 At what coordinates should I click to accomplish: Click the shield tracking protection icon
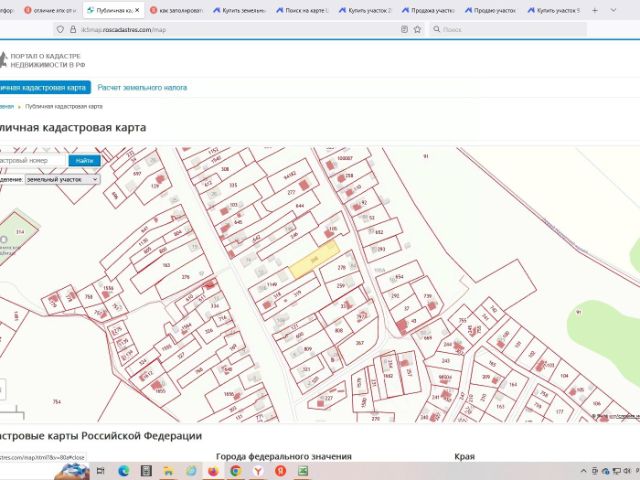click(x=60, y=29)
